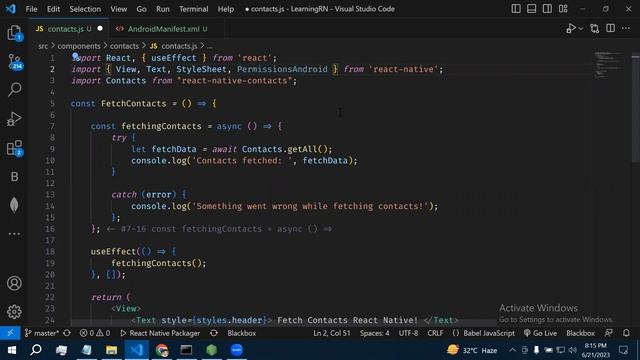Click the synchronize changes icon
The image size is (640, 360).
pos(67,333)
